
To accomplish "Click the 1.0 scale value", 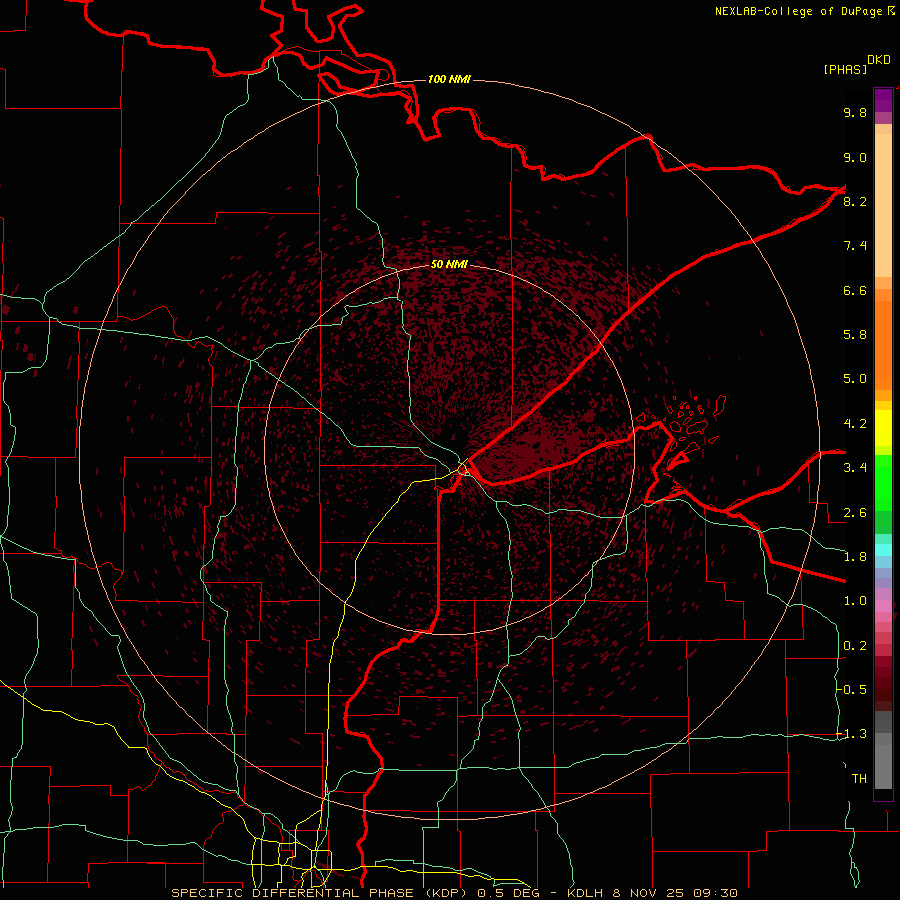I will tap(855, 601).
